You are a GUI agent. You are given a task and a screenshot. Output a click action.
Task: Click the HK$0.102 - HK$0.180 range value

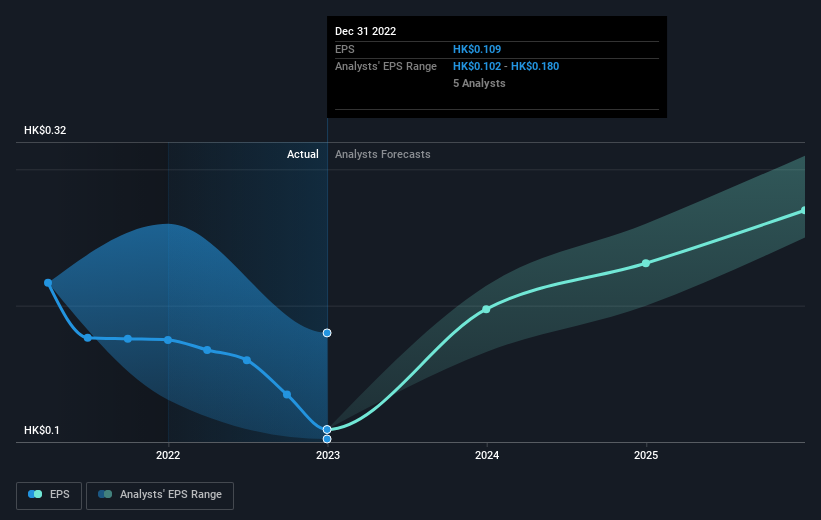point(506,67)
